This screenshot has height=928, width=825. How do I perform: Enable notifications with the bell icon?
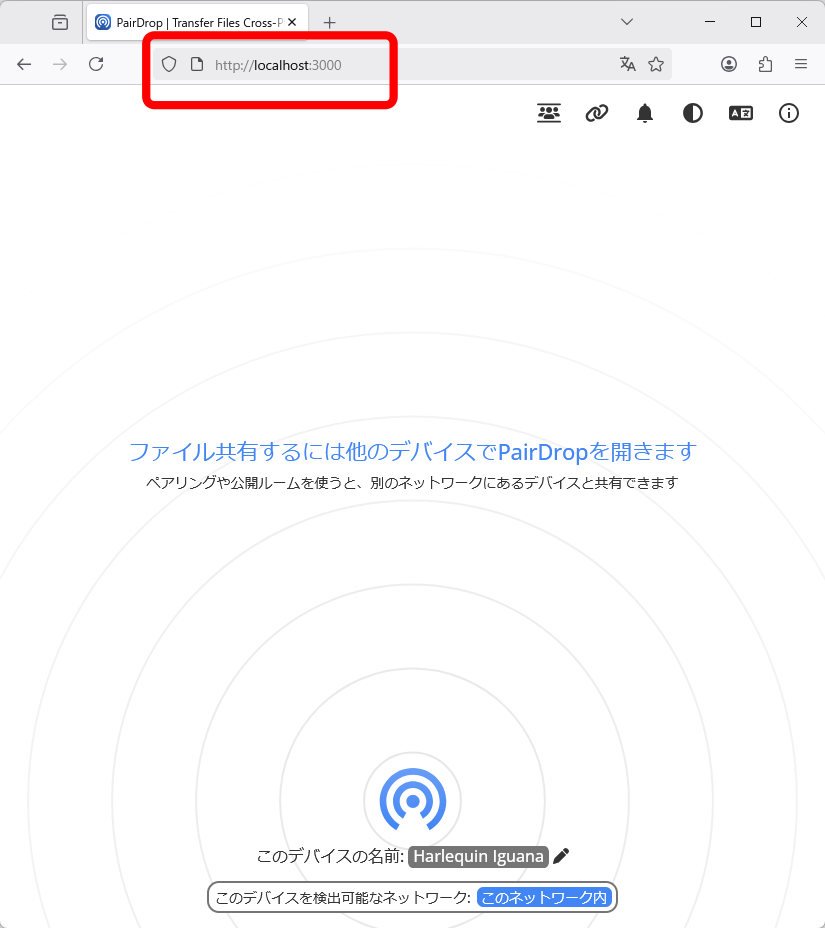point(644,112)
